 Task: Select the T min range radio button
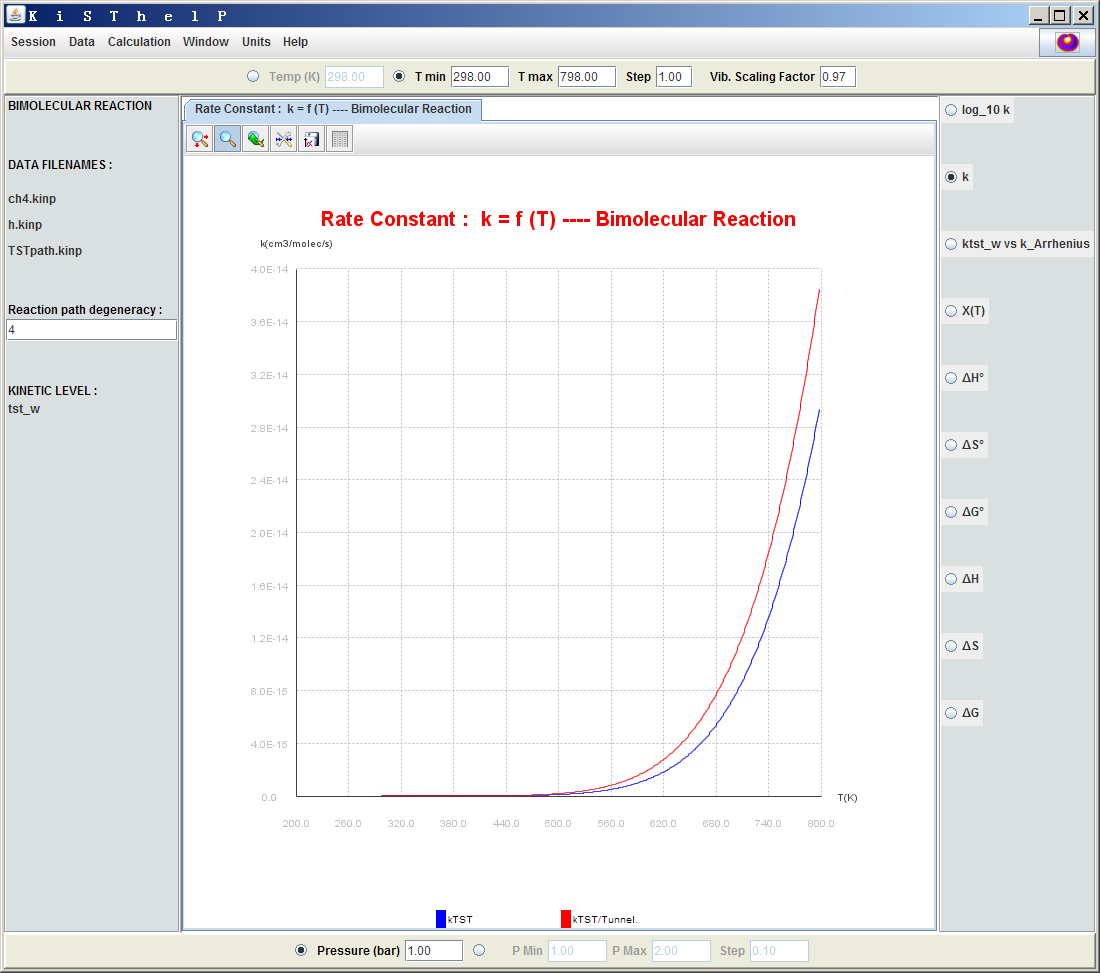tap(399, 76)
